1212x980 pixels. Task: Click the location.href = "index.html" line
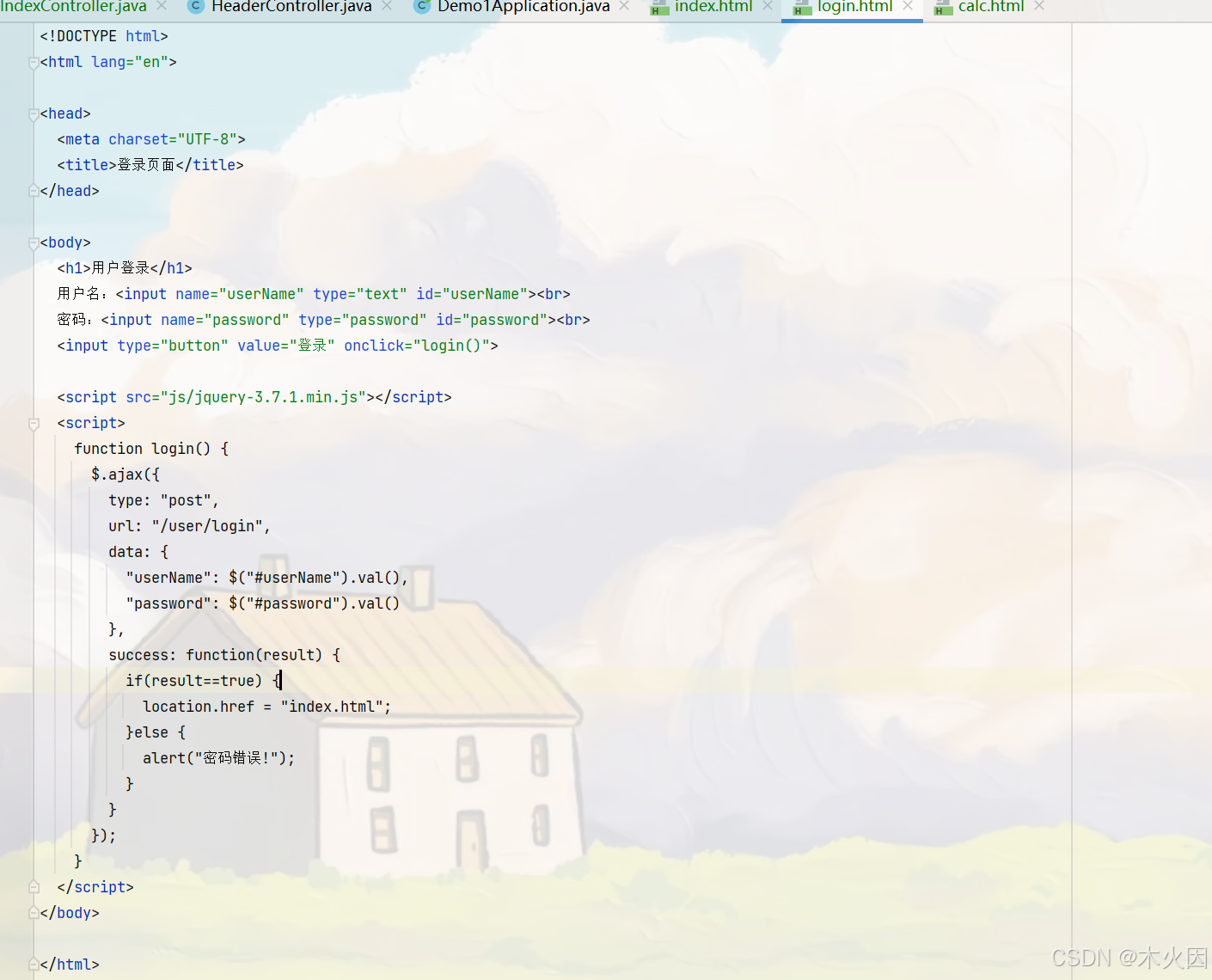point(266,707)
